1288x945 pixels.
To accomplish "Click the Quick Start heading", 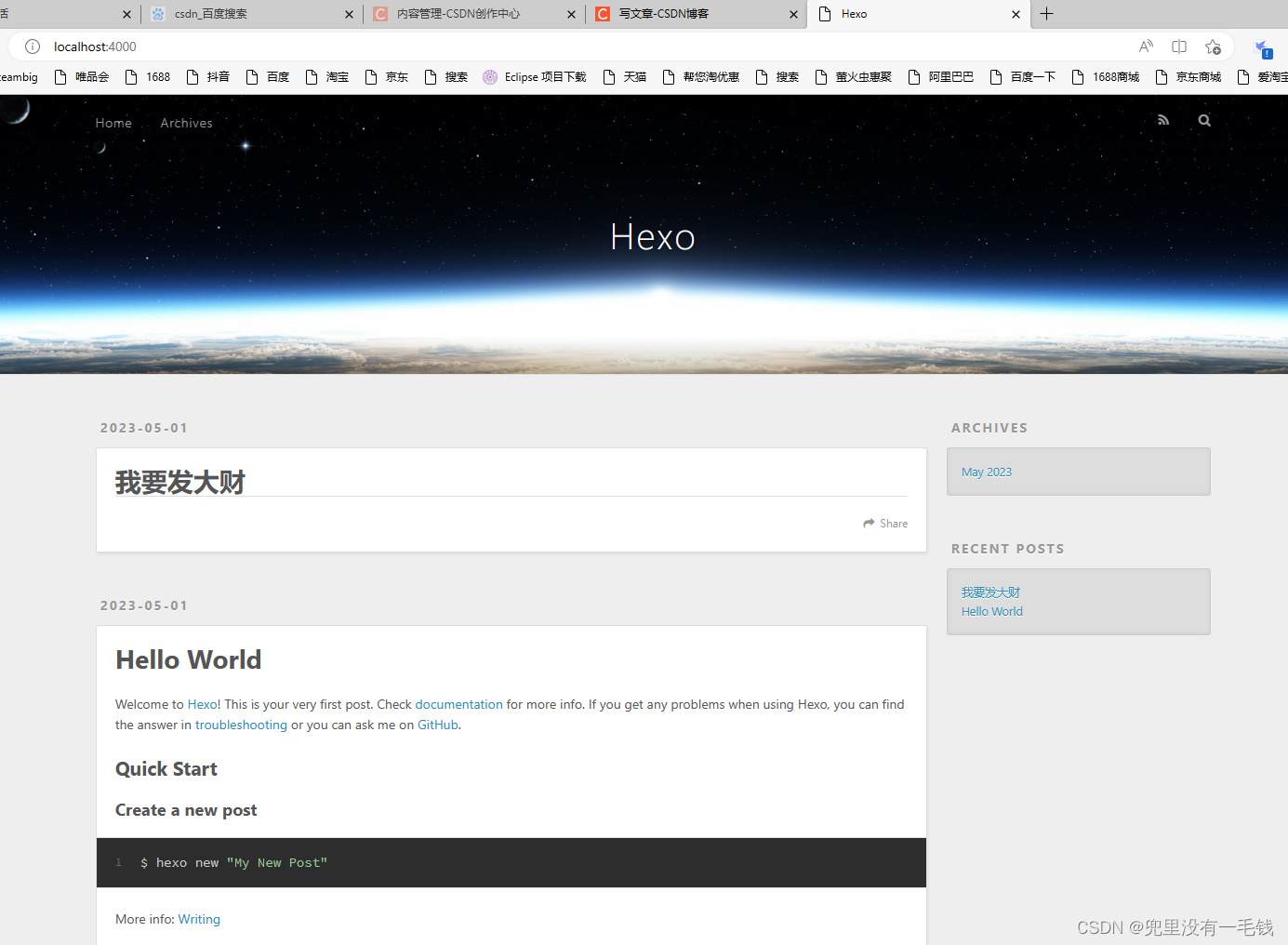I will click(166, 769).
